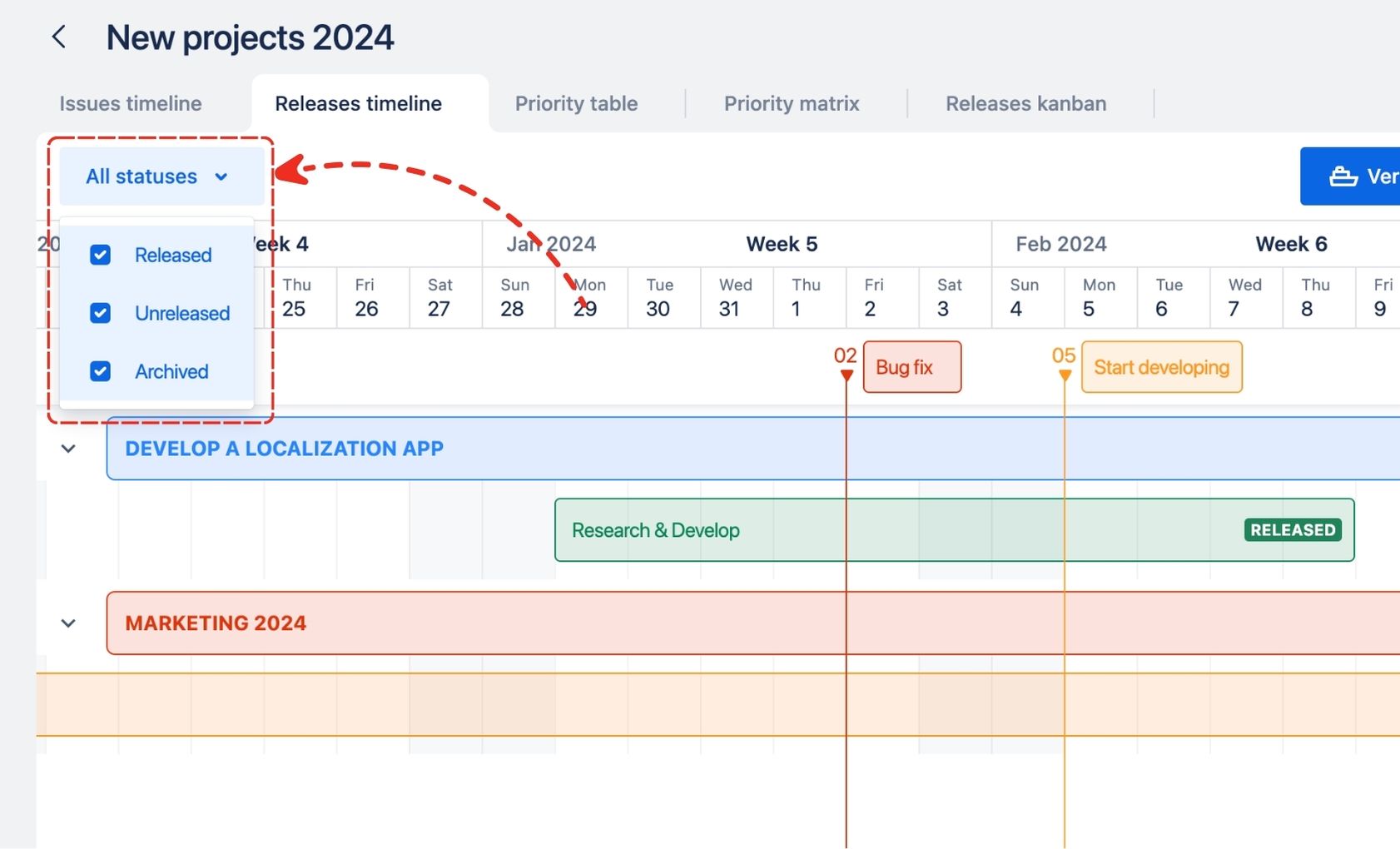Select the Start developing release label
The height and width of the screenshot is (849, 1400).
coord(1161,366)
